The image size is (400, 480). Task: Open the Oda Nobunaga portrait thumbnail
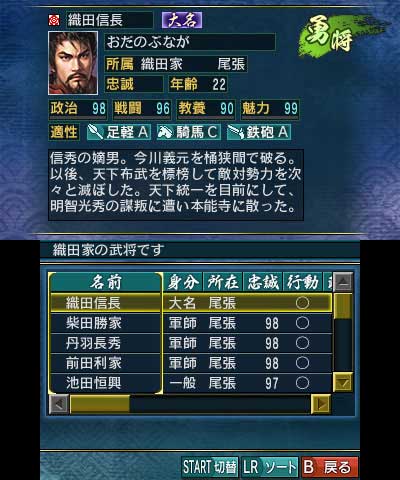pyautogui.click(x=73, y=63)
